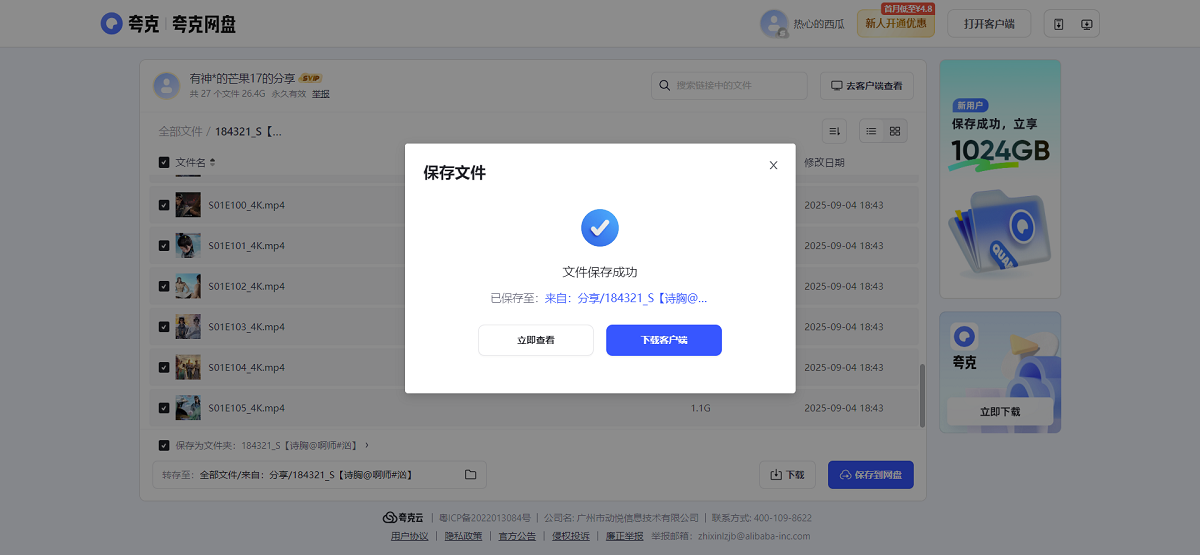Click the mobile download icon in header

pyautogui.click(x=1059, y=24)
